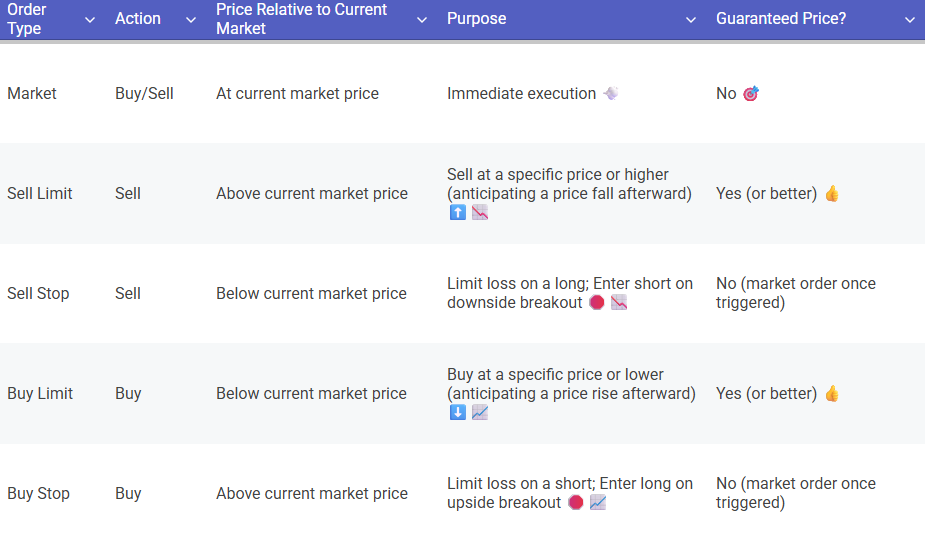Viewport: 925px width, 535px height.
Task: Expand the Price Relative to Current Market dropdown
Action: pos(422,19)
